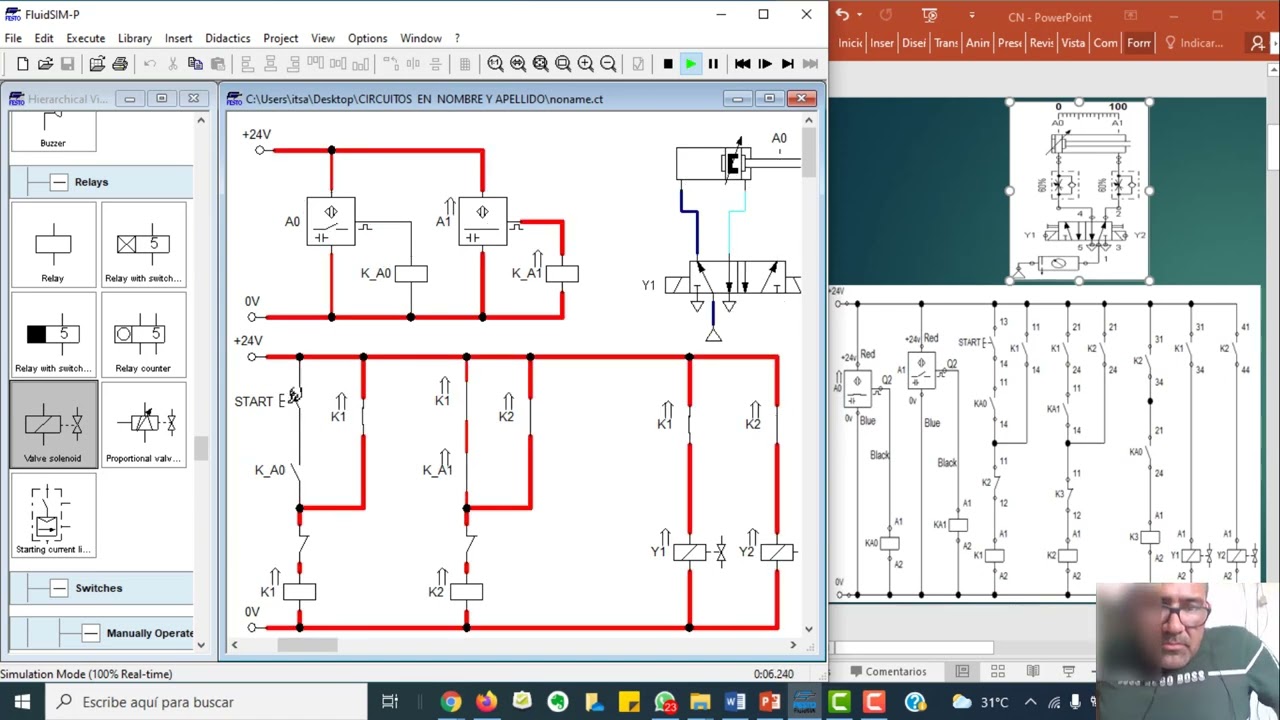The width and height of the screenshot is (1280, 720).
Task: Click the K2 relay coil in circuit
Action: [x=466, y=592]
